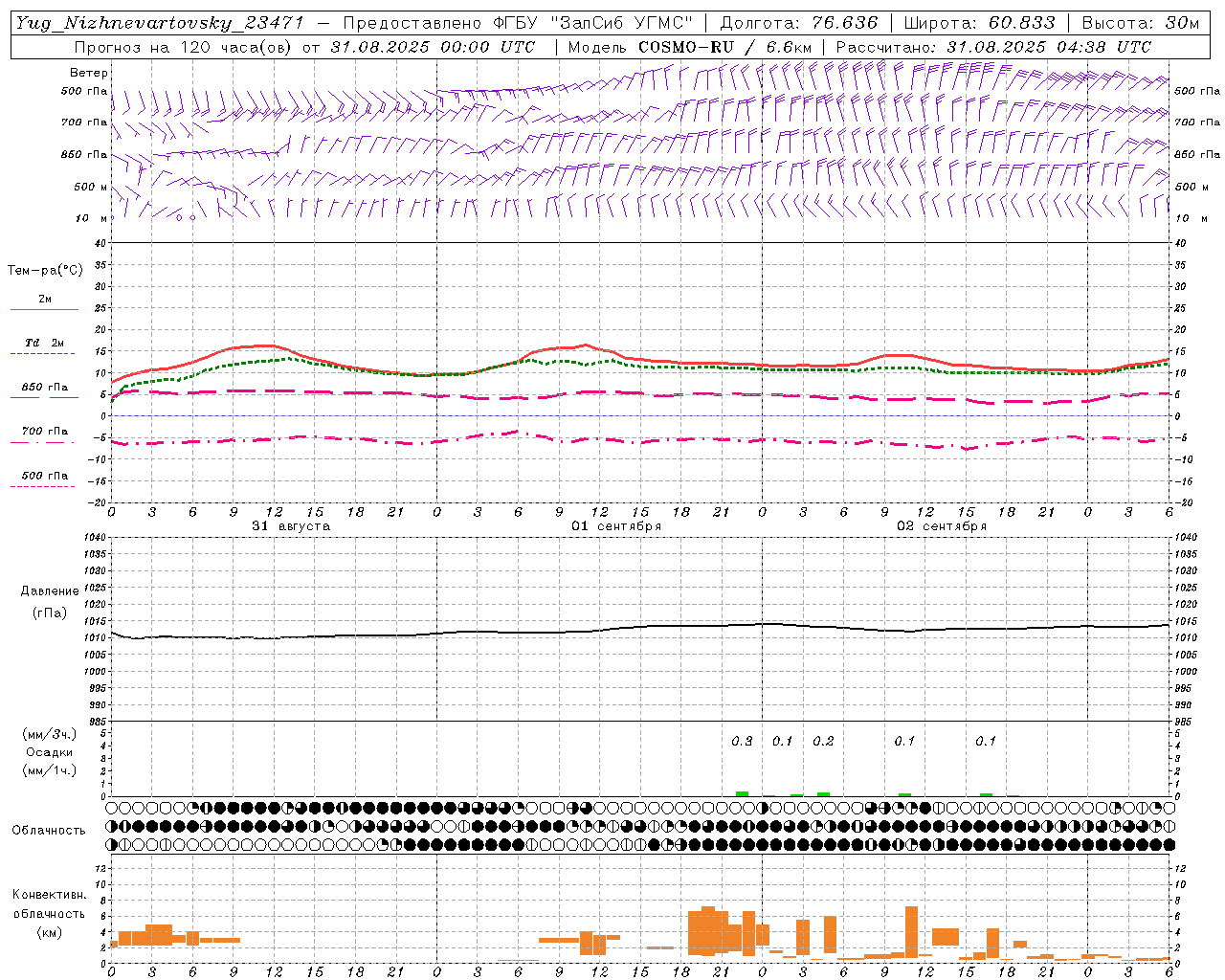Click the 31 августа date label
The image size is (1225, 980).
[291, 526]
